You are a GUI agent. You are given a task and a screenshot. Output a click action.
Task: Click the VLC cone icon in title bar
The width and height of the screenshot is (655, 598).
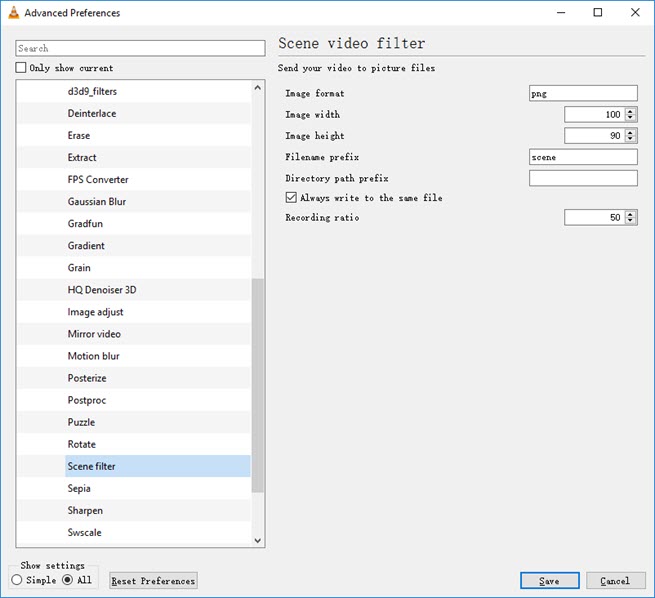point(12,13)
